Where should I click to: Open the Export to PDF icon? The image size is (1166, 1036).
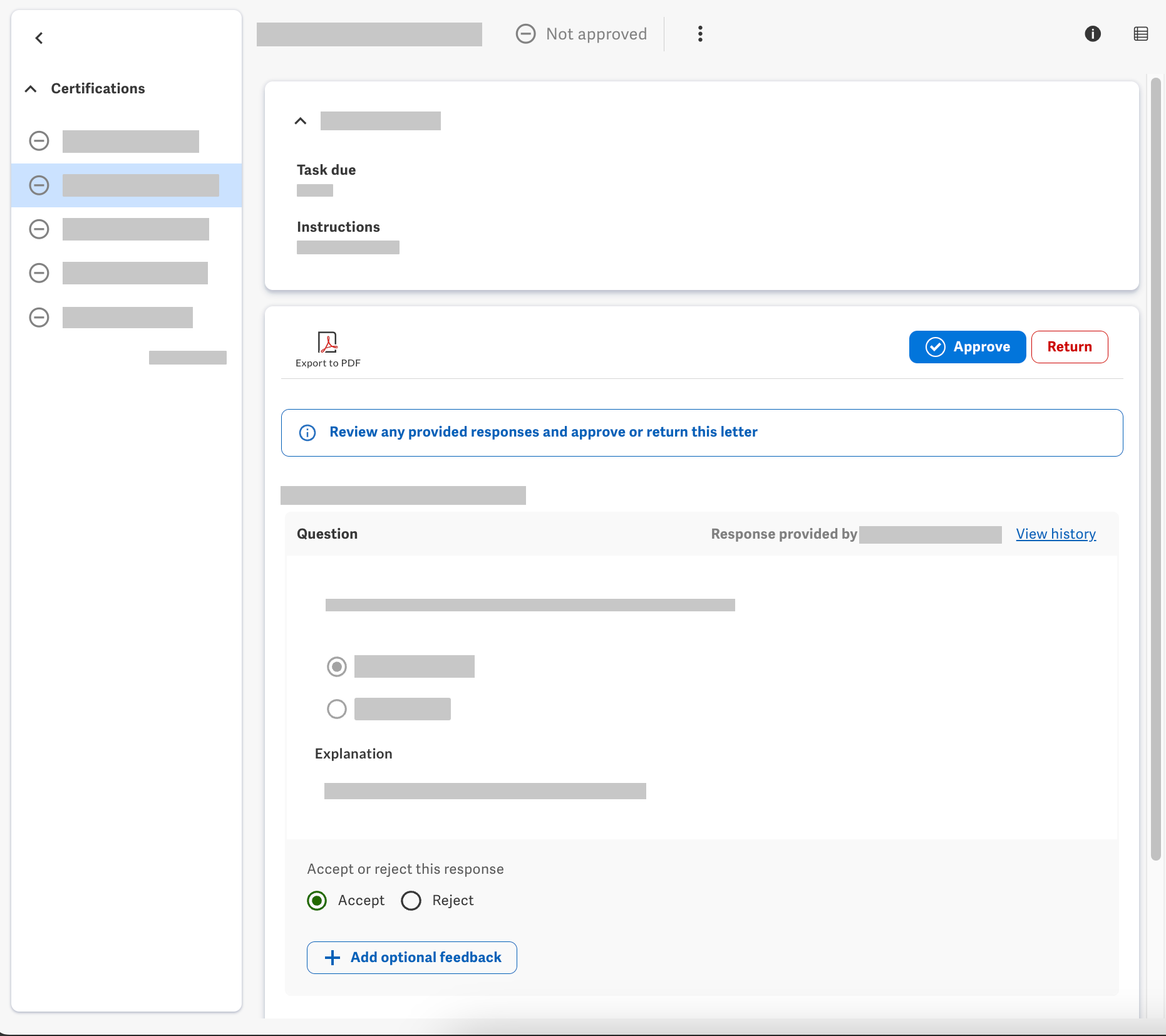coord(328,343)
